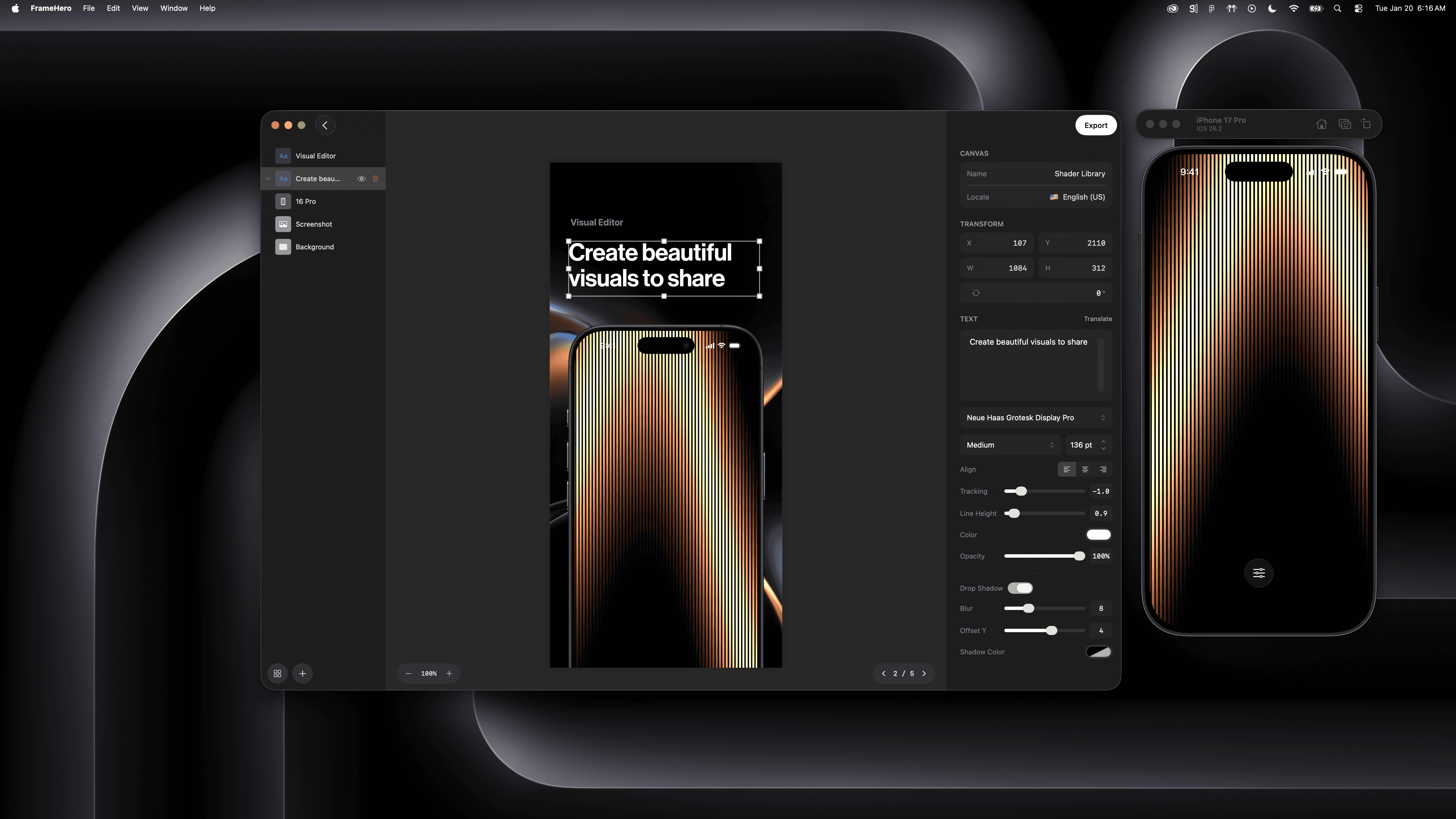This screenshot has width=1456, height=819.
Task: Open the adjustments control on the simulator screen
Action: [x=1259, y=572]
